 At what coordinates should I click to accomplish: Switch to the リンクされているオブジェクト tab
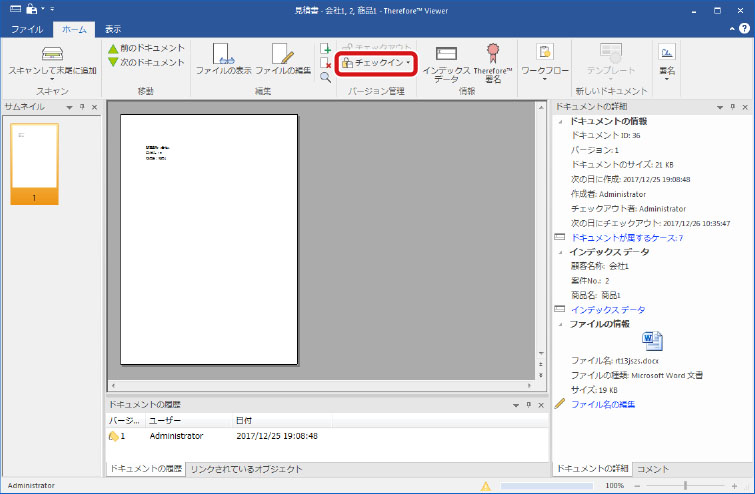point(246,469)
